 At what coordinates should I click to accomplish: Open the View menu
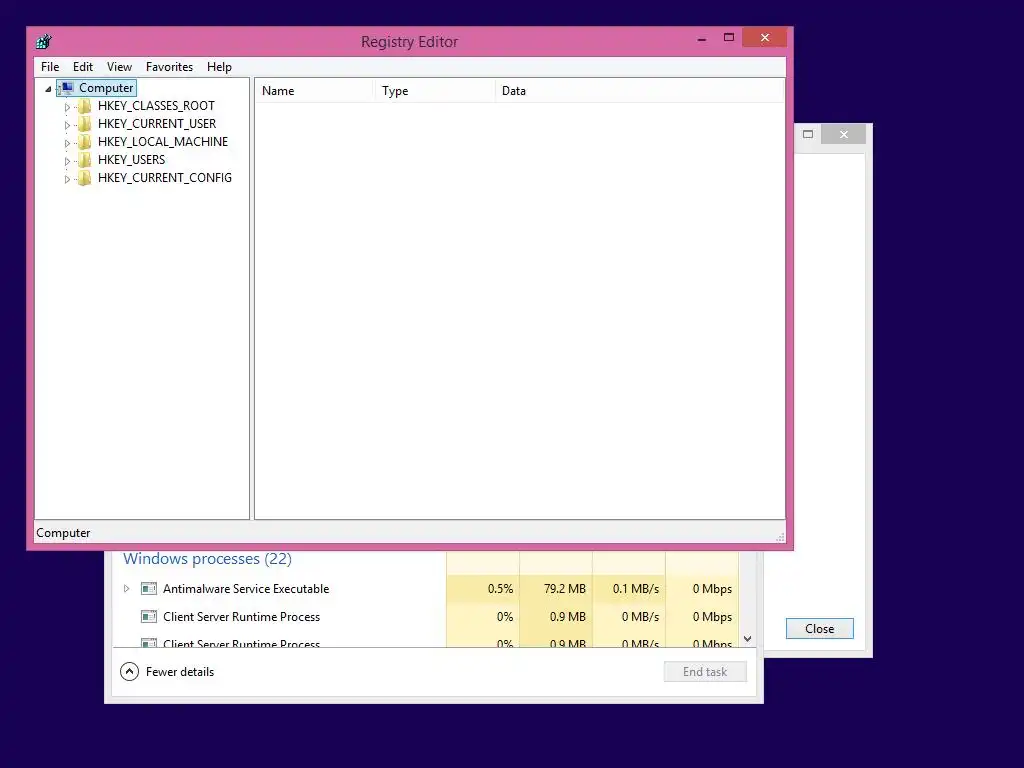119,67
